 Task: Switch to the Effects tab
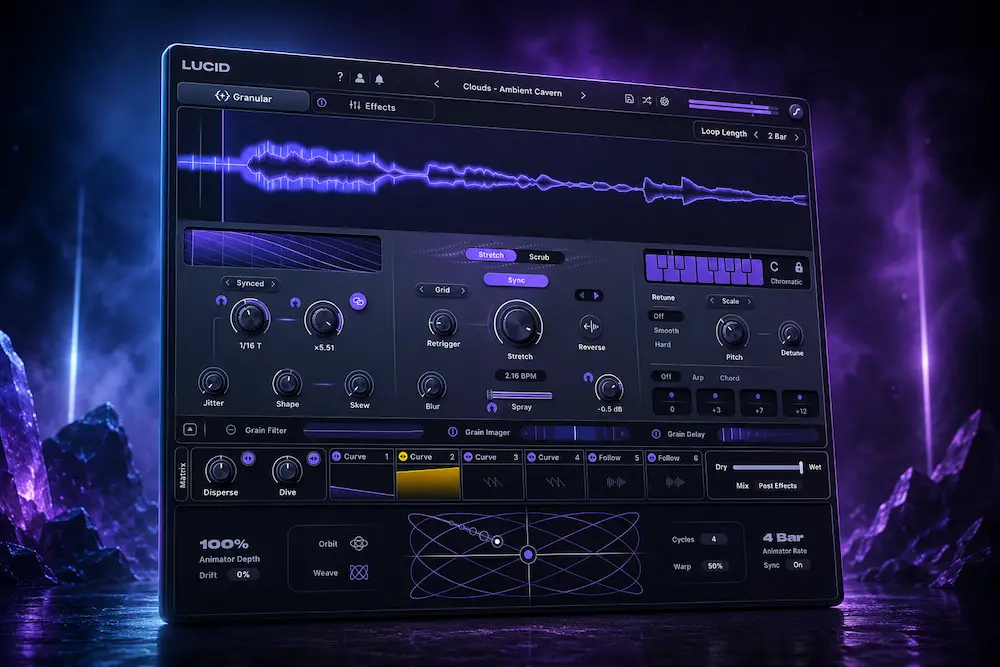click(372, 106)
